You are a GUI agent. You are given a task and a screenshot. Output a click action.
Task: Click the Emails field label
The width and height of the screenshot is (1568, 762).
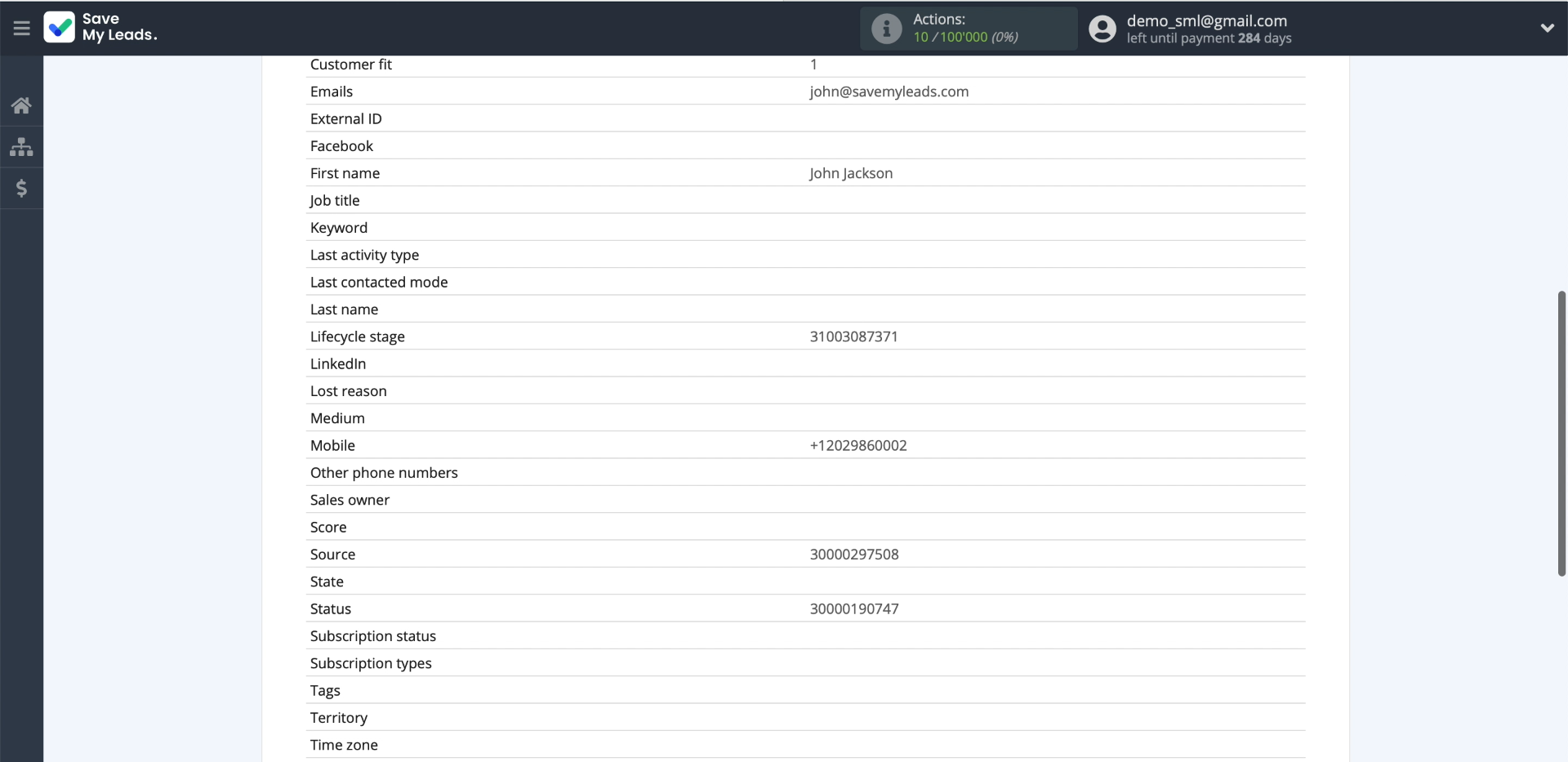(x=331, y=91)
